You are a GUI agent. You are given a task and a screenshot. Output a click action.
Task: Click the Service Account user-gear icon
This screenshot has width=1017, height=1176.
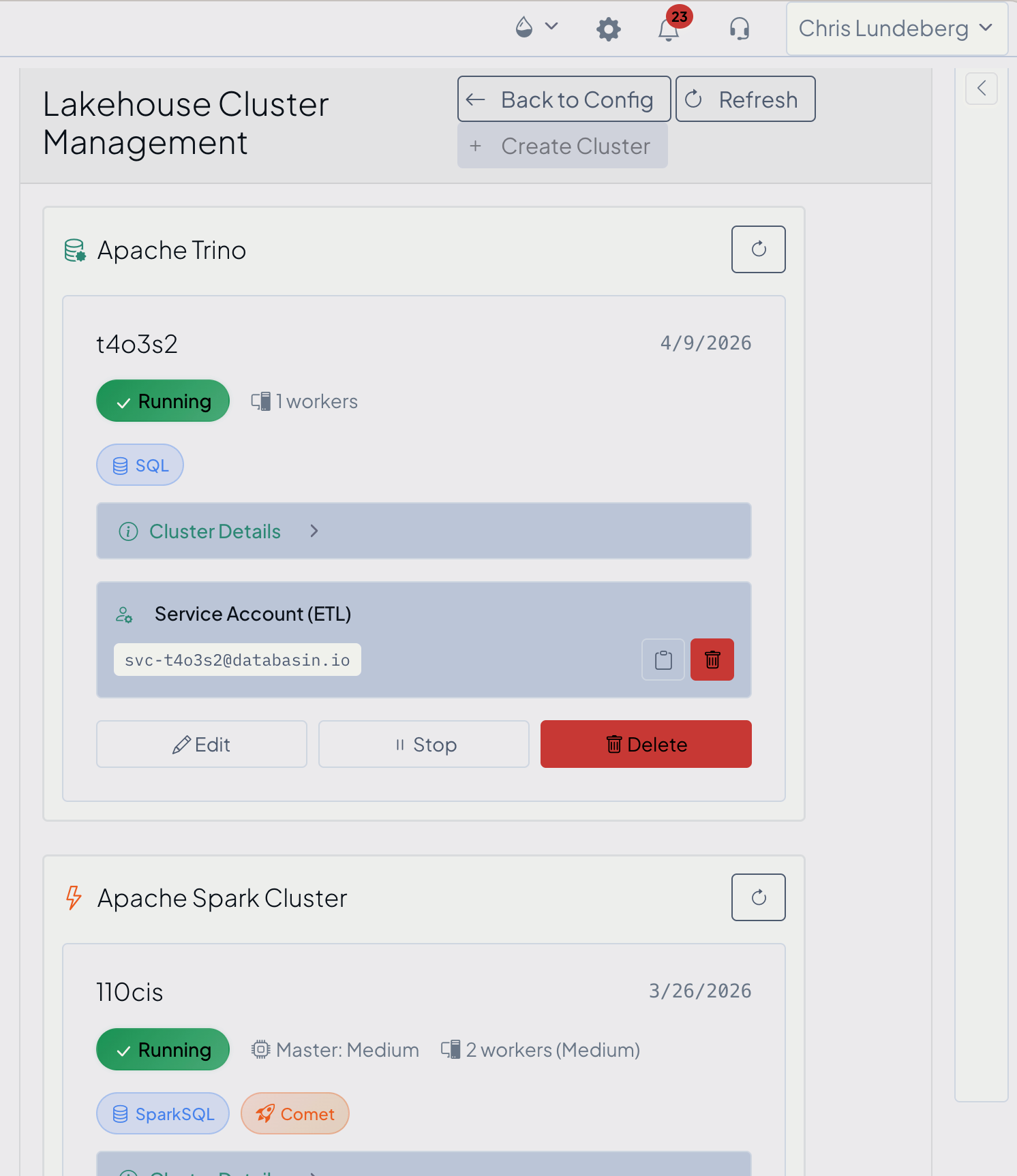coord(124,615)
